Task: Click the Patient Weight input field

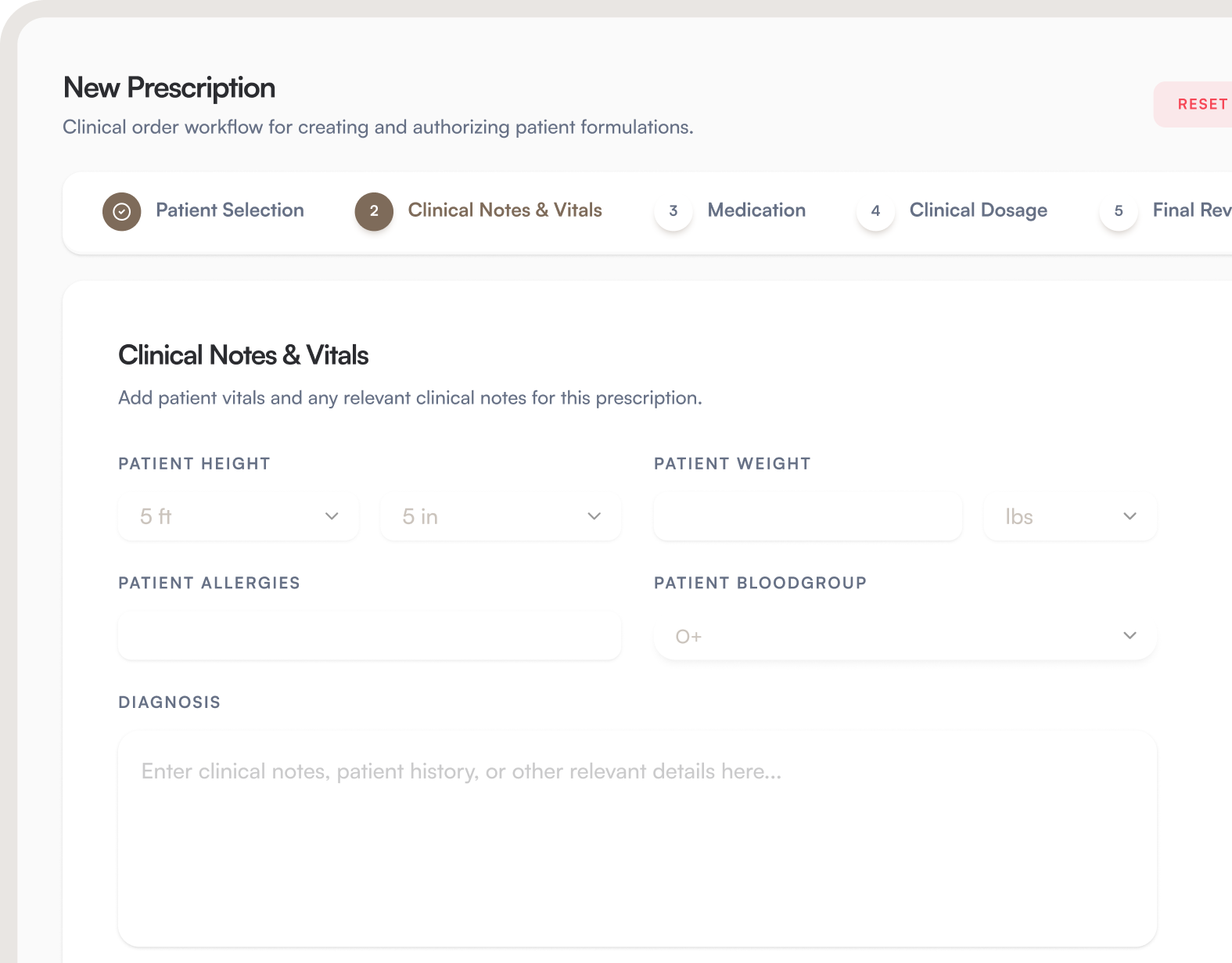Action: click(808, 516)
